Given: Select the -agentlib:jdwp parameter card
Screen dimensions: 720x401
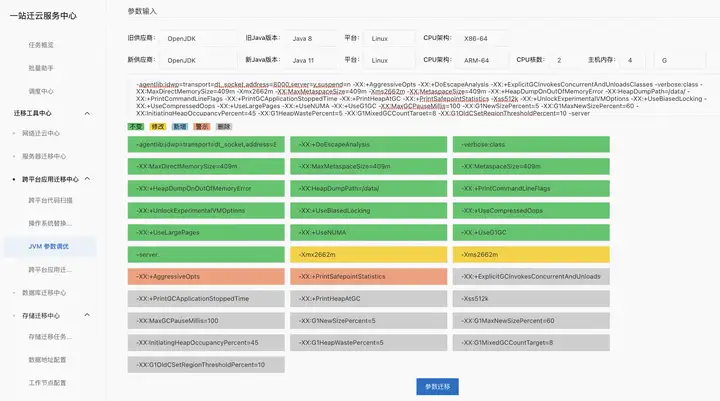Looking at the screenshot, I should coord(206,144).
